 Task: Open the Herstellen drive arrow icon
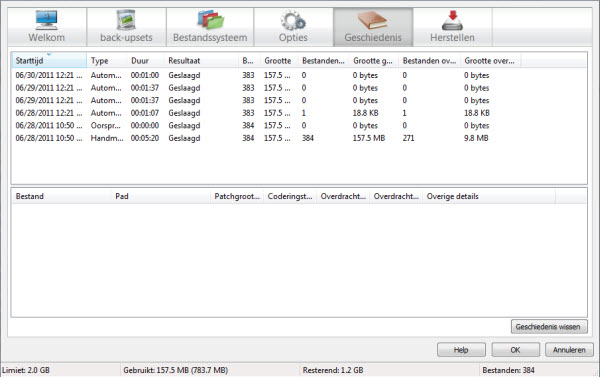(452, 20)
